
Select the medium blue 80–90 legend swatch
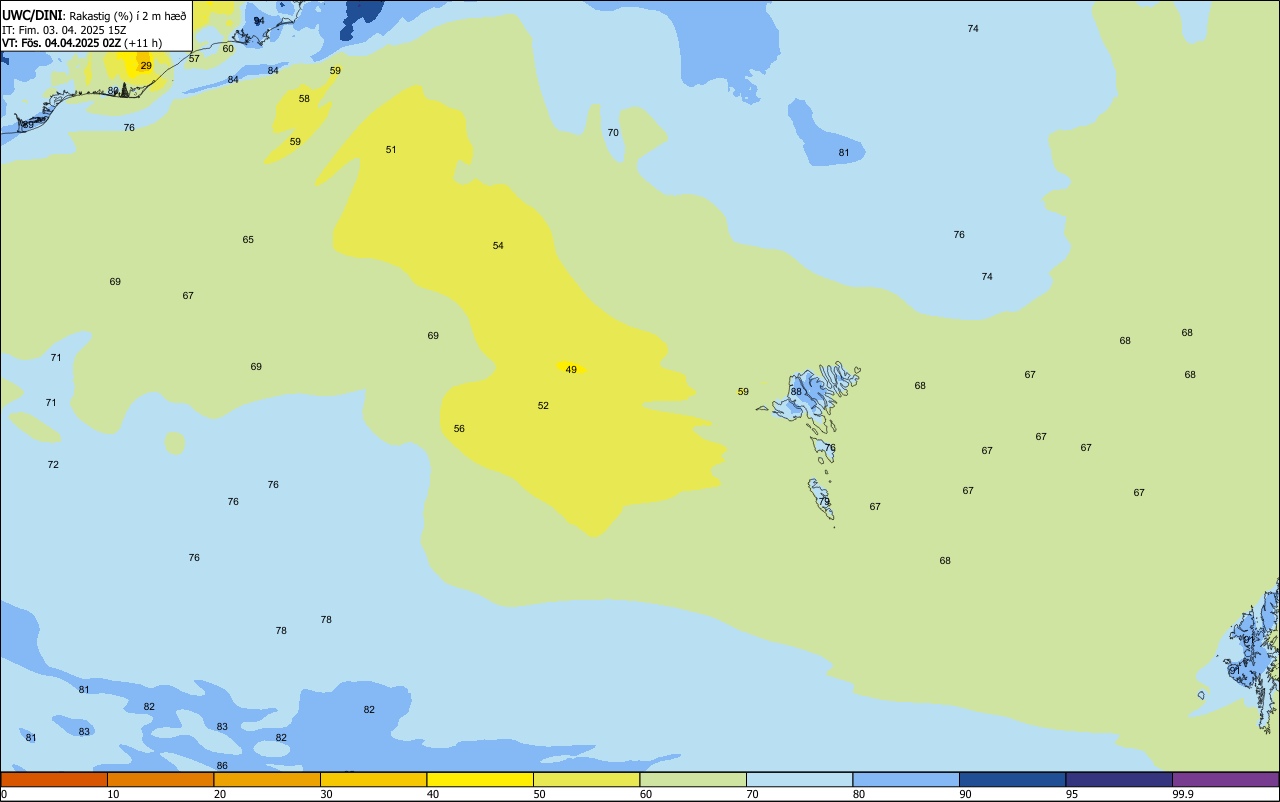pos(906,779)
